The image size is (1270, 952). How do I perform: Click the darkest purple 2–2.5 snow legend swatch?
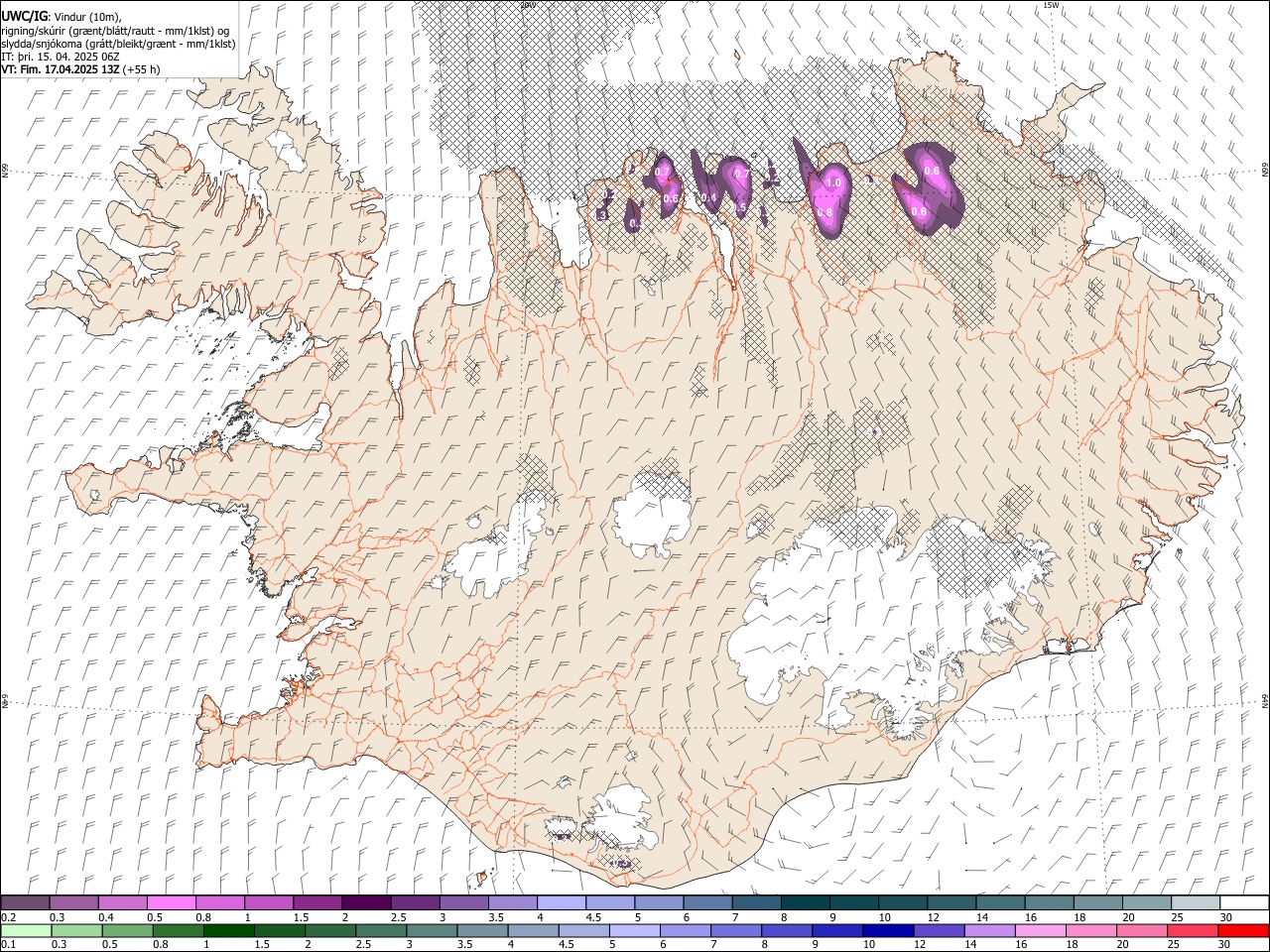point(366,903)
